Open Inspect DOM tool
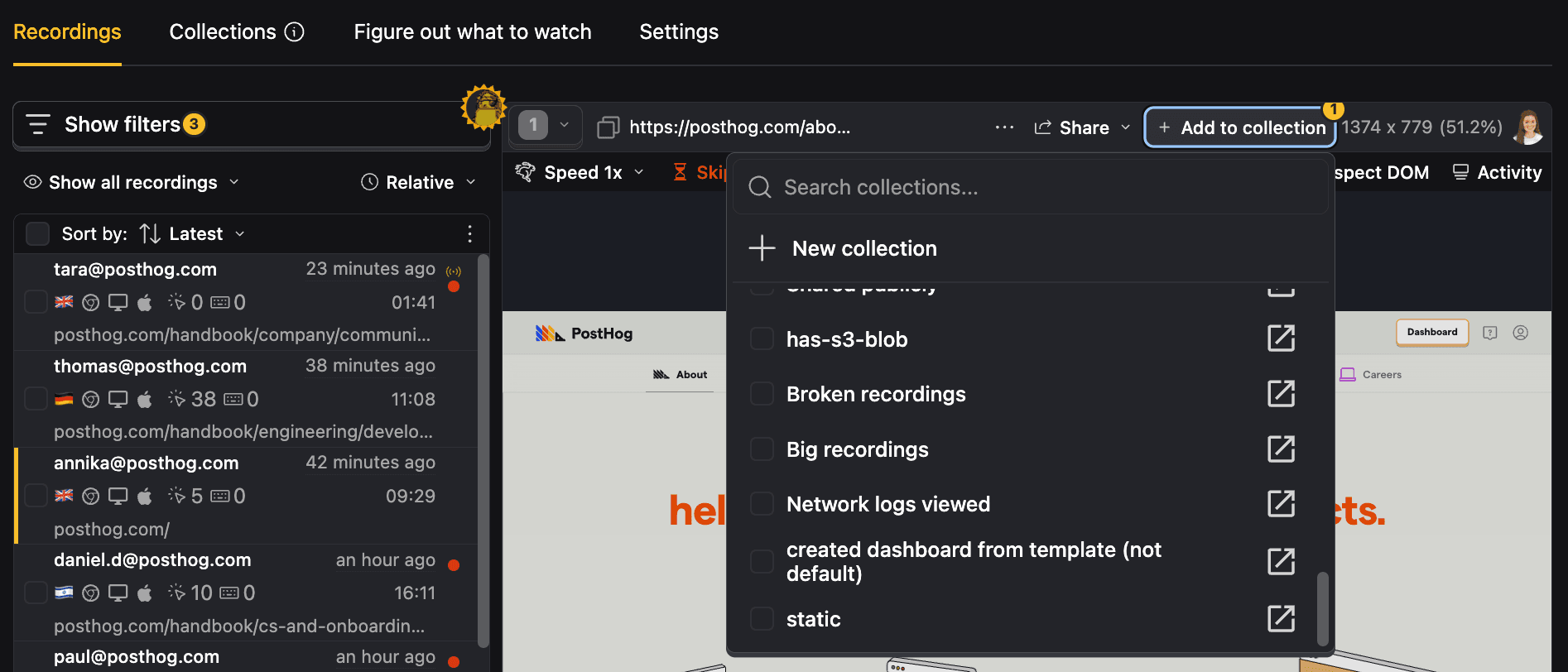The image size is (1568, 672). click(1381, 172)
